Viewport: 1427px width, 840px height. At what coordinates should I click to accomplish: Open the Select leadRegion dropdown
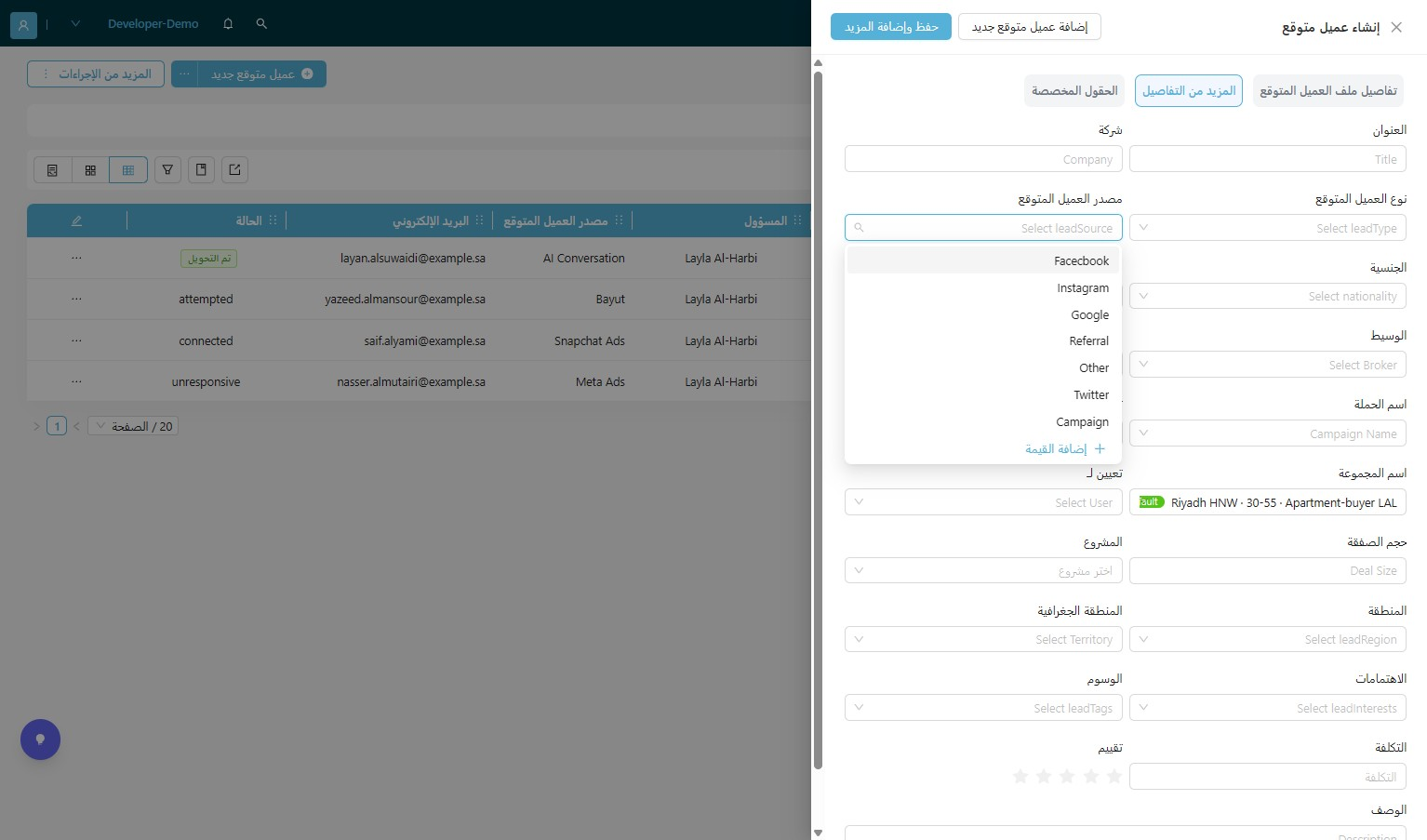click(x=1267, y=639)
